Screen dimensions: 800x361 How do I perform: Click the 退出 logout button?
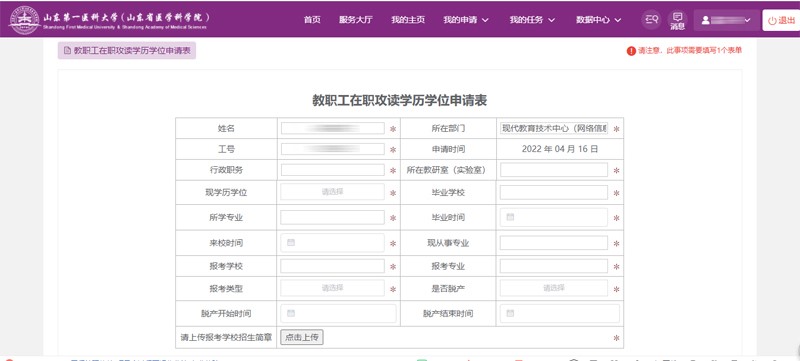click(x=781, y=20)
